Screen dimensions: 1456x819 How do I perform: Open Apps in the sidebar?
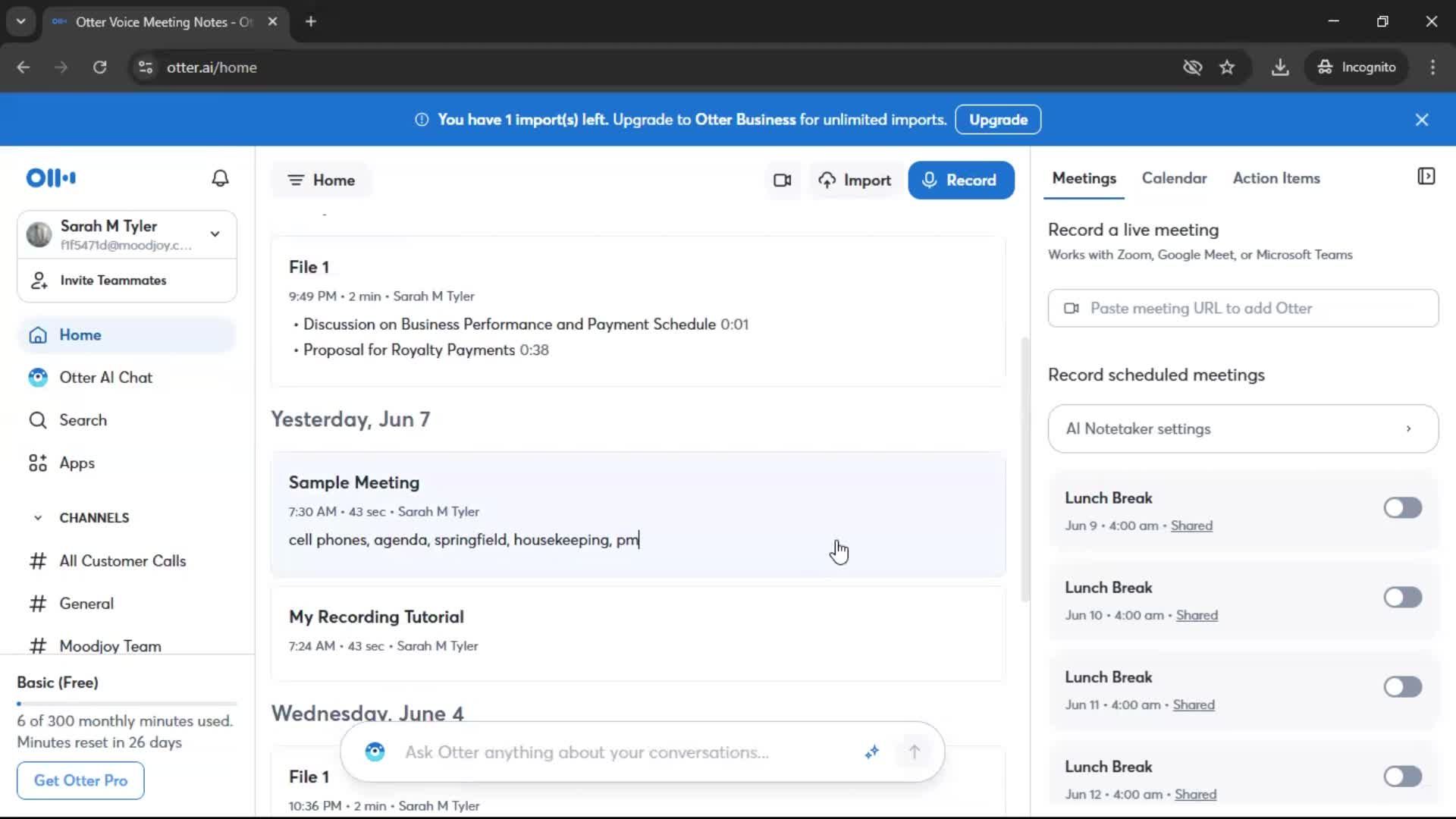pos(127,463)
